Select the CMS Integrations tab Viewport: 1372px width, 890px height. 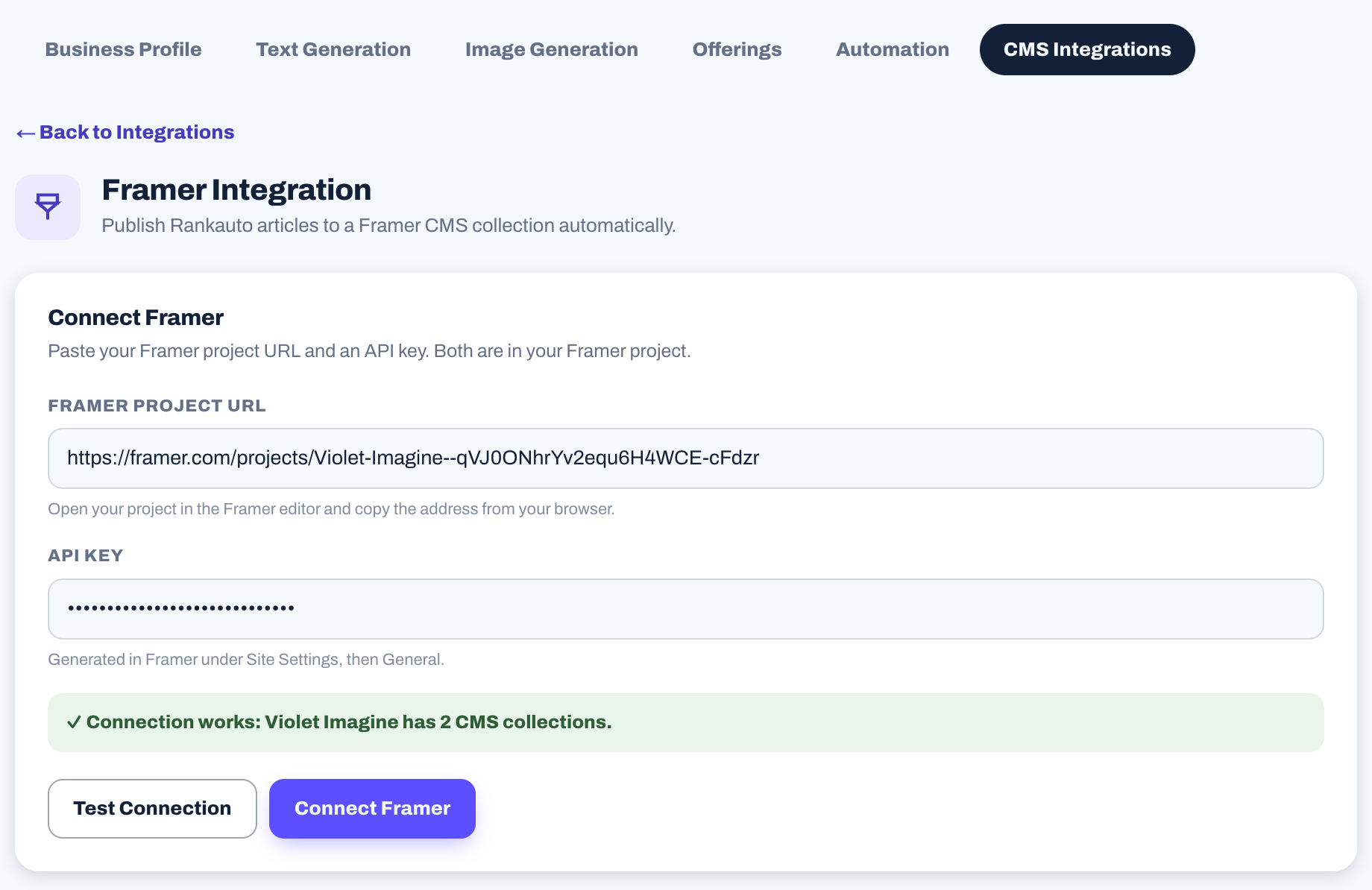pos(1087,49)
